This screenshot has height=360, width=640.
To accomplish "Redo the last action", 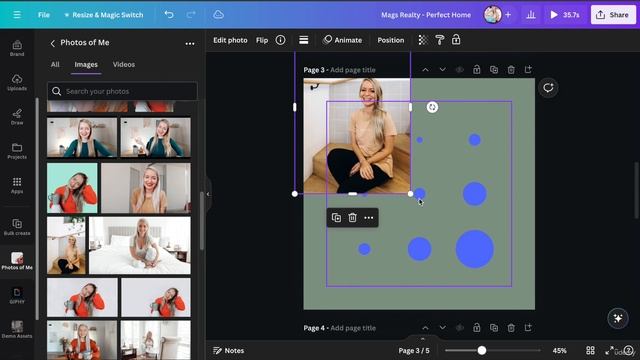I will point(191,15).
